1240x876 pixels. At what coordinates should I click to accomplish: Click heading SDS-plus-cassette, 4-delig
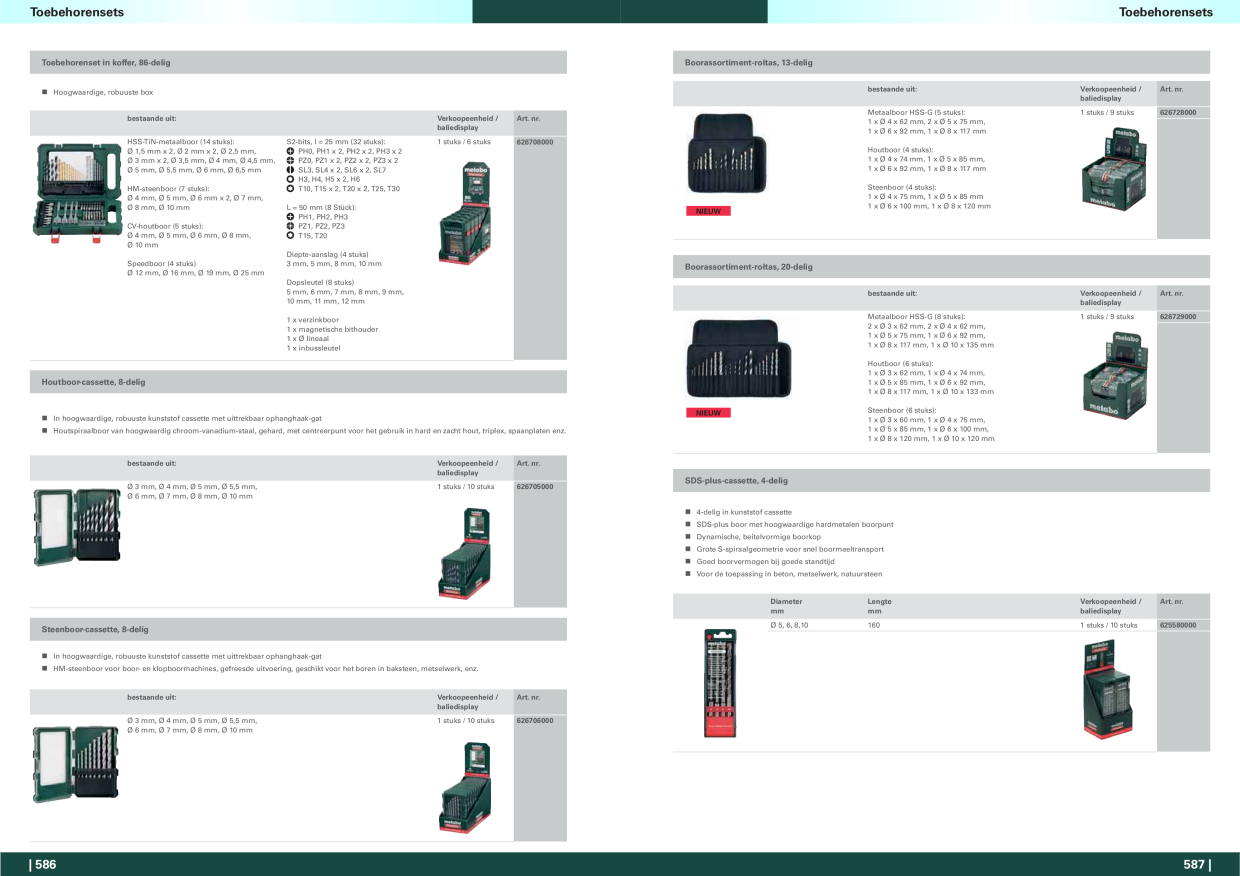[x=737, y=481]
